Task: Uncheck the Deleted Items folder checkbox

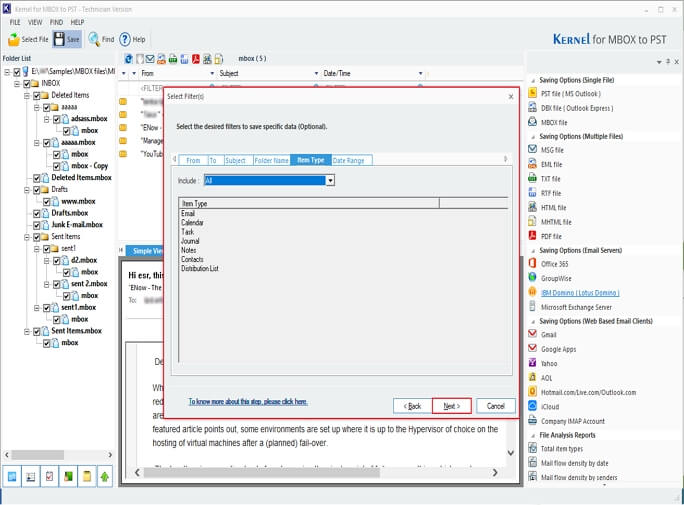Action: click(x=37, y=95)
